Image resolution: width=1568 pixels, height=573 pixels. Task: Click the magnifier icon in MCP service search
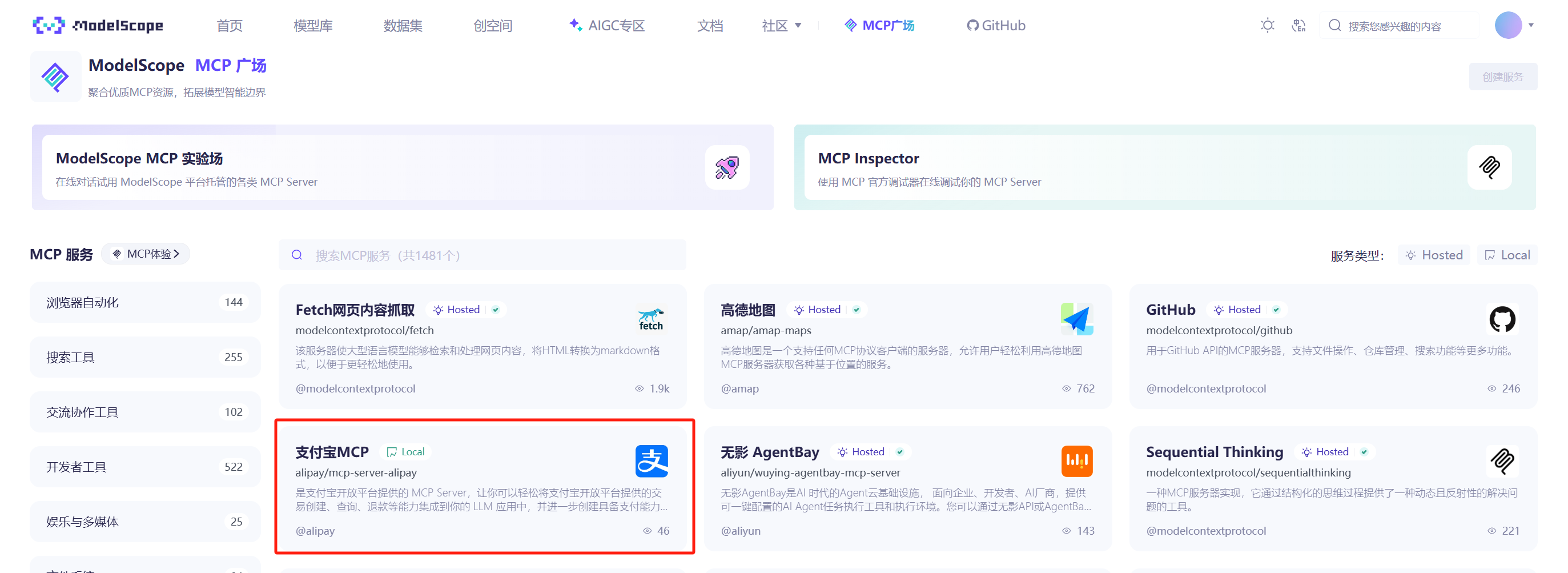[296, 255]
